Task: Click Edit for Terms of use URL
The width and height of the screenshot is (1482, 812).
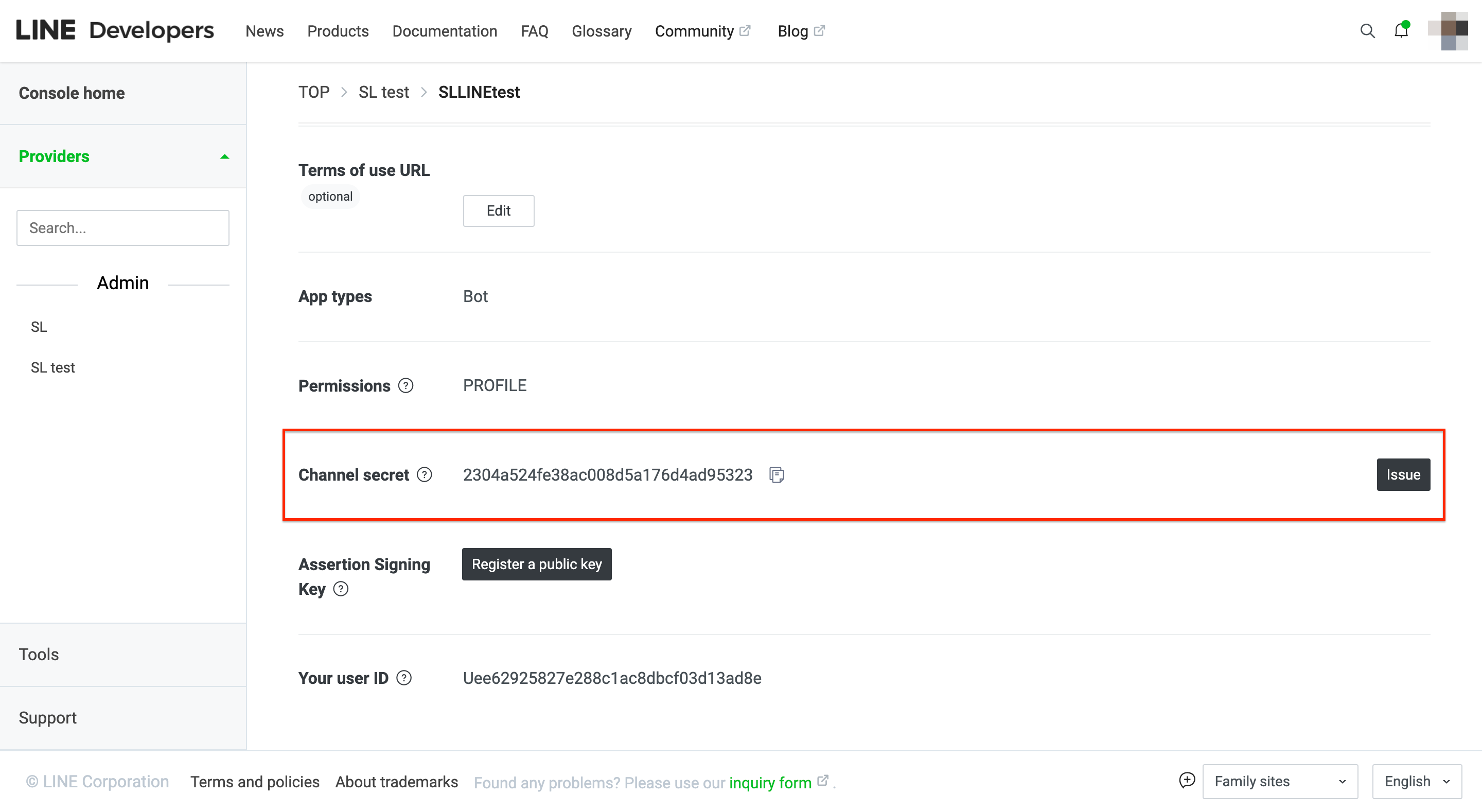Action: point(498,210)
